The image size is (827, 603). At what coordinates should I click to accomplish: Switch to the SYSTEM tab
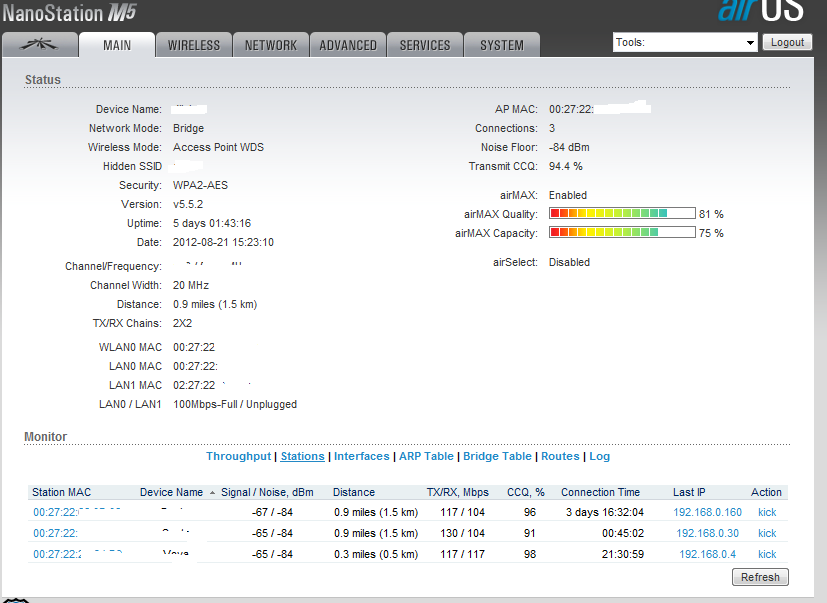click(502, 45)
